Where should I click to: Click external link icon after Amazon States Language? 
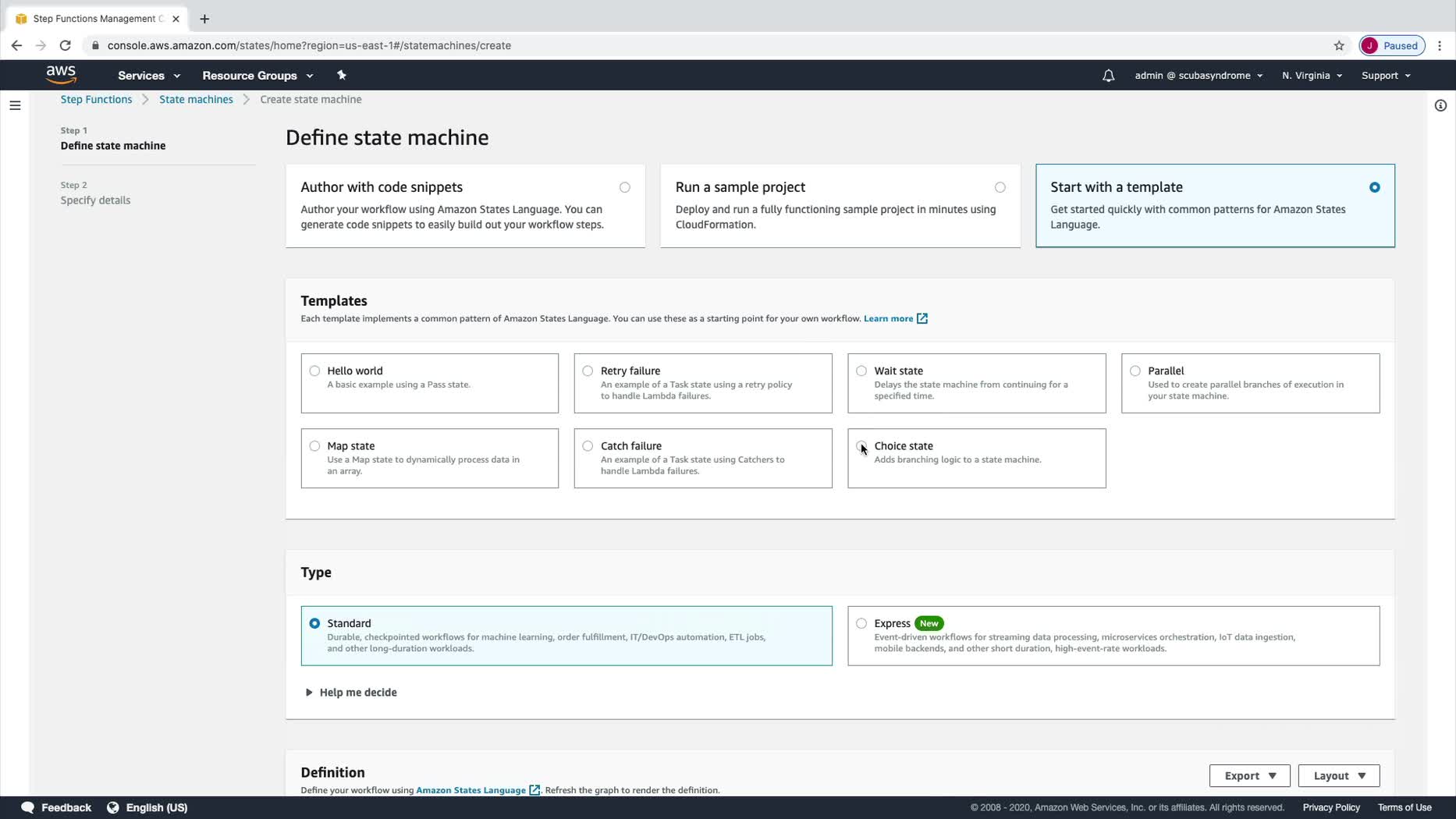(534, 790)
